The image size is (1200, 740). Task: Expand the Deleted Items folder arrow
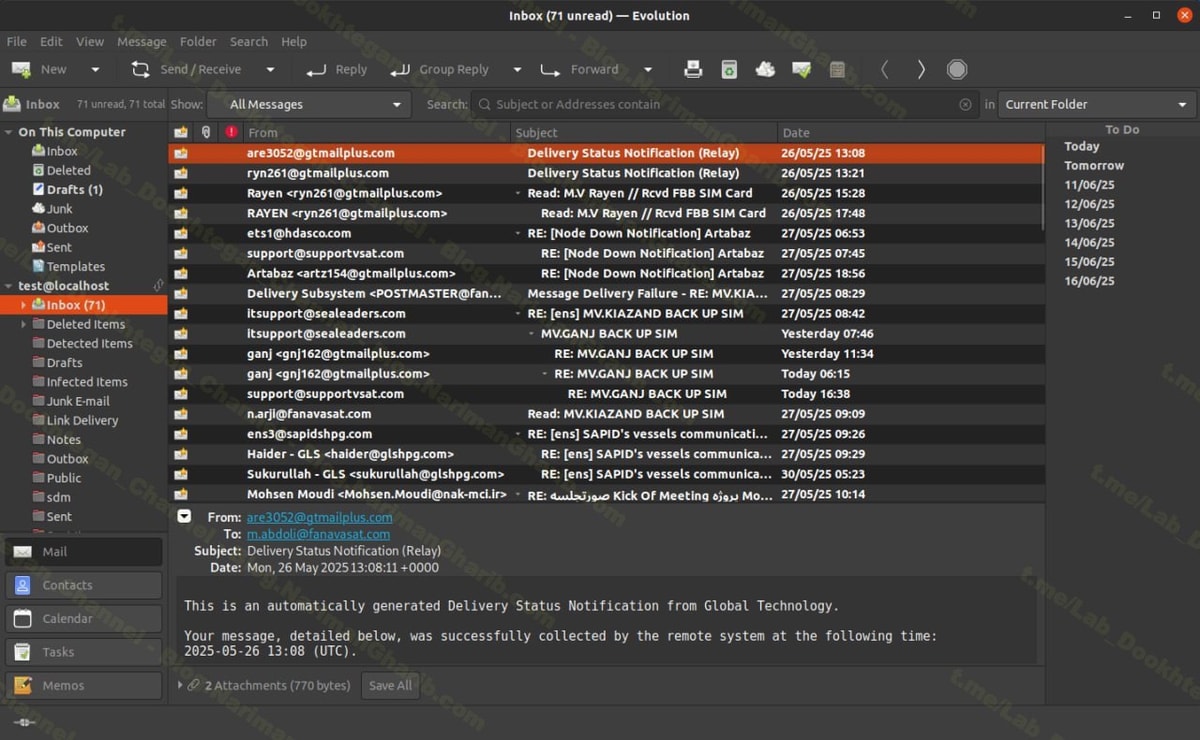(24, 324)
